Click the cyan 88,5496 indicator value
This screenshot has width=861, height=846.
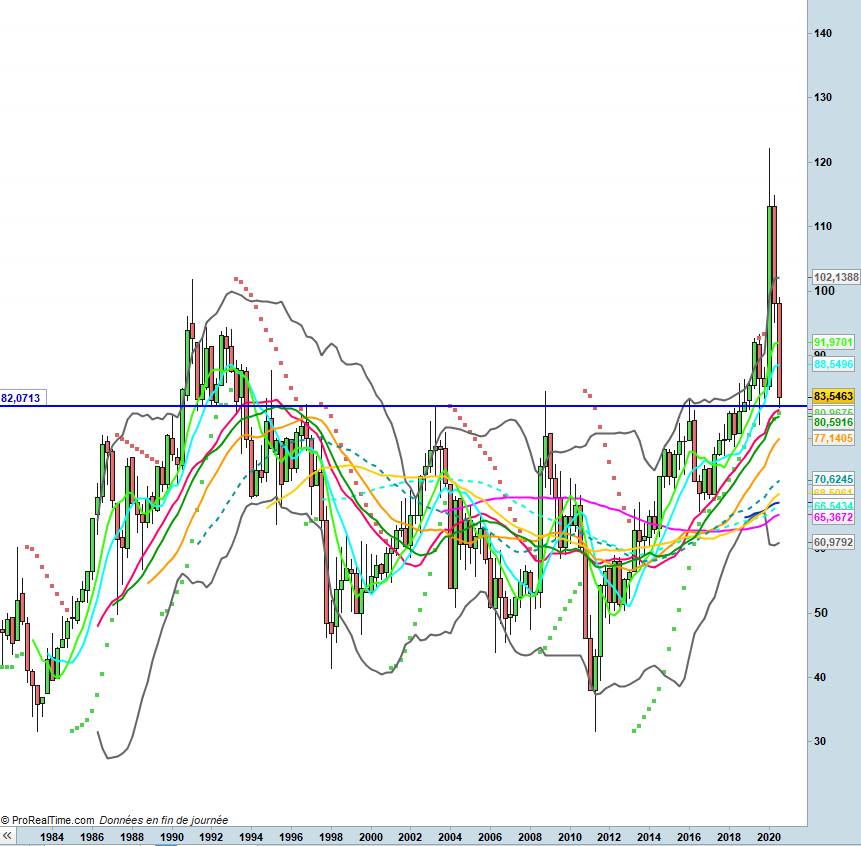click(x=834, y=364)
